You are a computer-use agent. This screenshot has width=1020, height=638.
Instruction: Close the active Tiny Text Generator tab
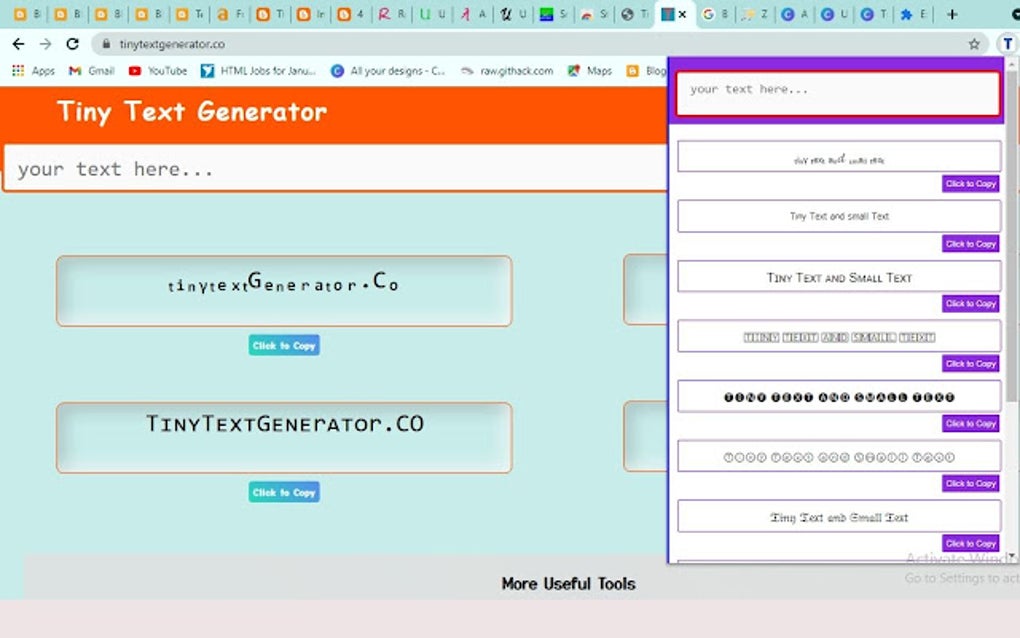click(x=682, y=14)
